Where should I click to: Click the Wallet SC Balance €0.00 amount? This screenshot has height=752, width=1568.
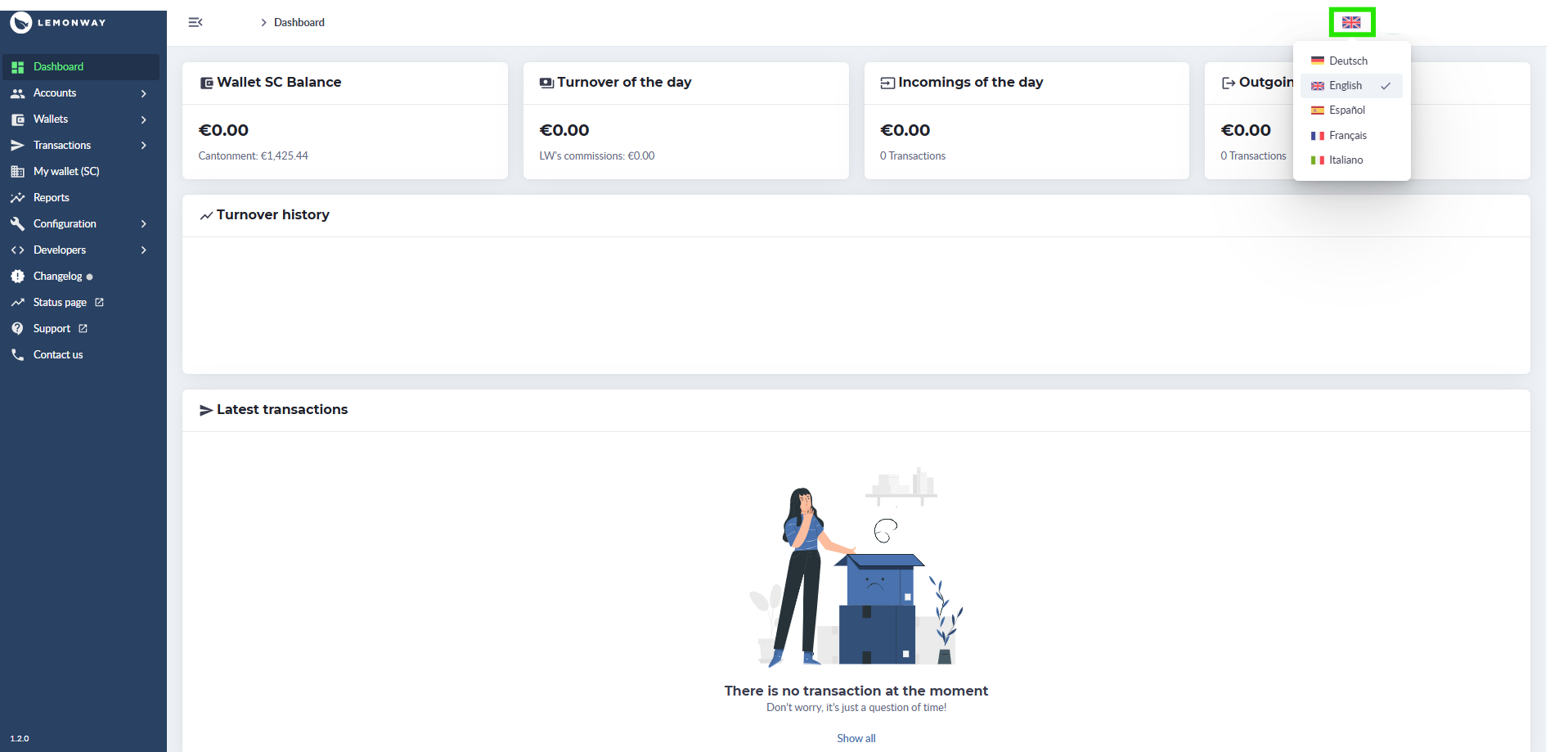tap(223, 130)
